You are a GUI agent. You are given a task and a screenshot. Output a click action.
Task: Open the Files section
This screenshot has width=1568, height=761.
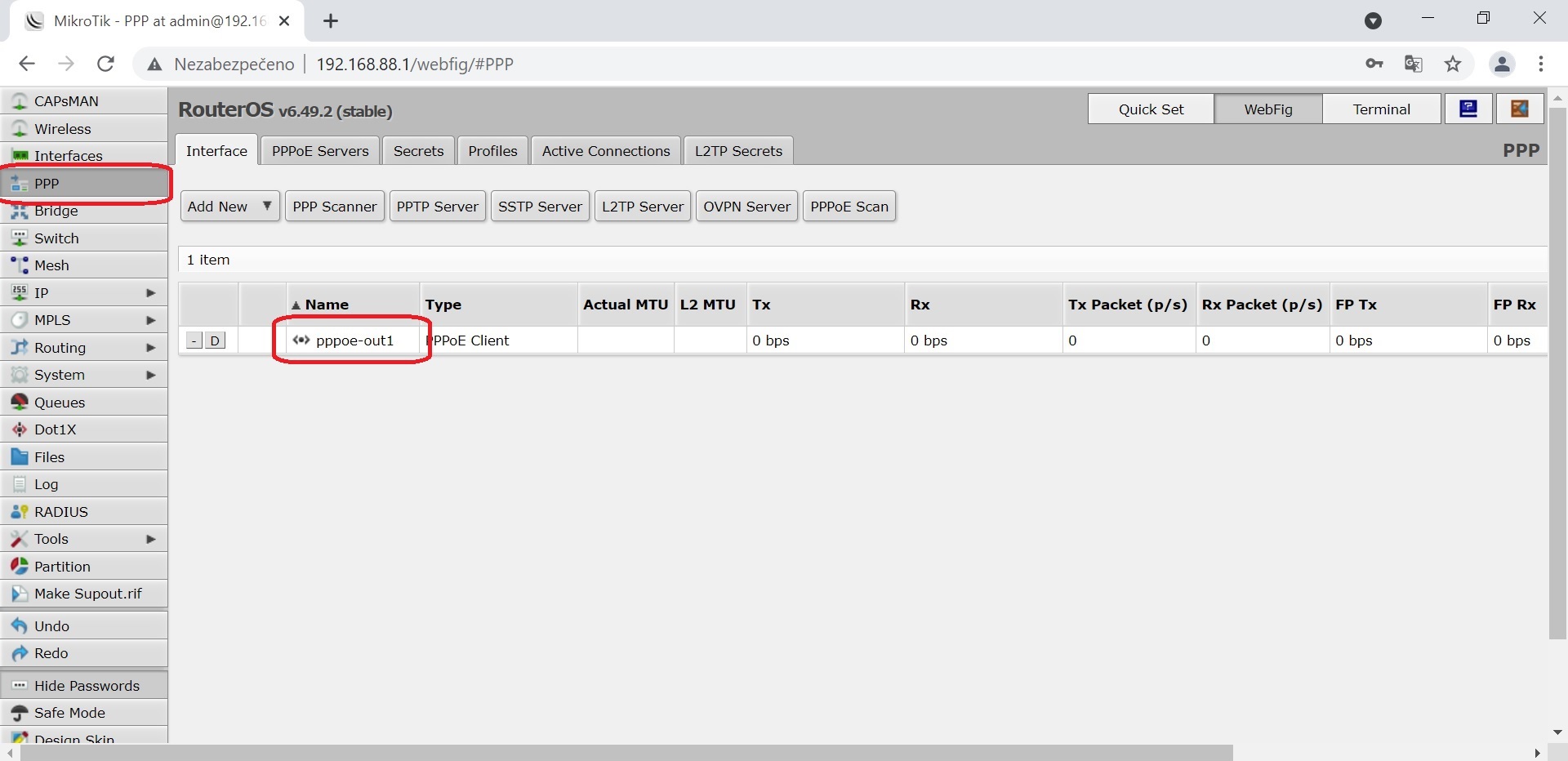click(x=84, y=457)
